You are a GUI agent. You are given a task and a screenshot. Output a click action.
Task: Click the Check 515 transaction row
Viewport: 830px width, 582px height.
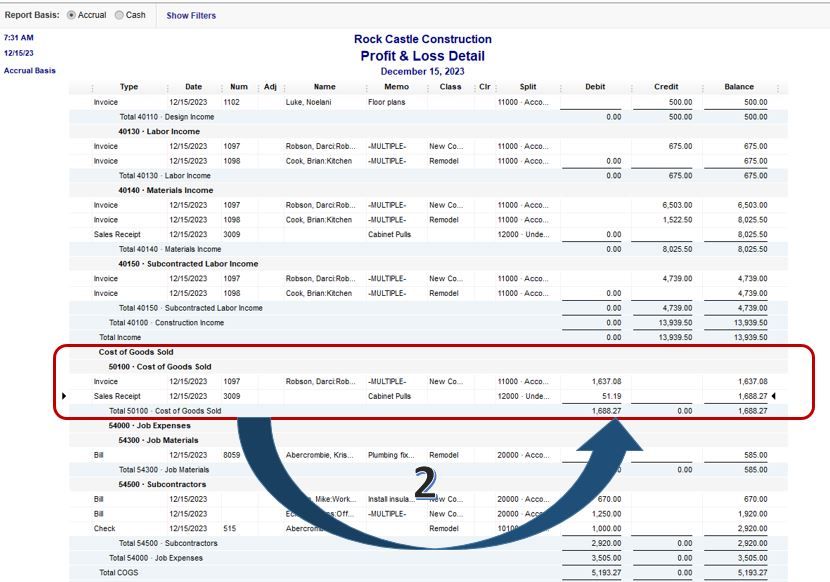pos(428,529)
